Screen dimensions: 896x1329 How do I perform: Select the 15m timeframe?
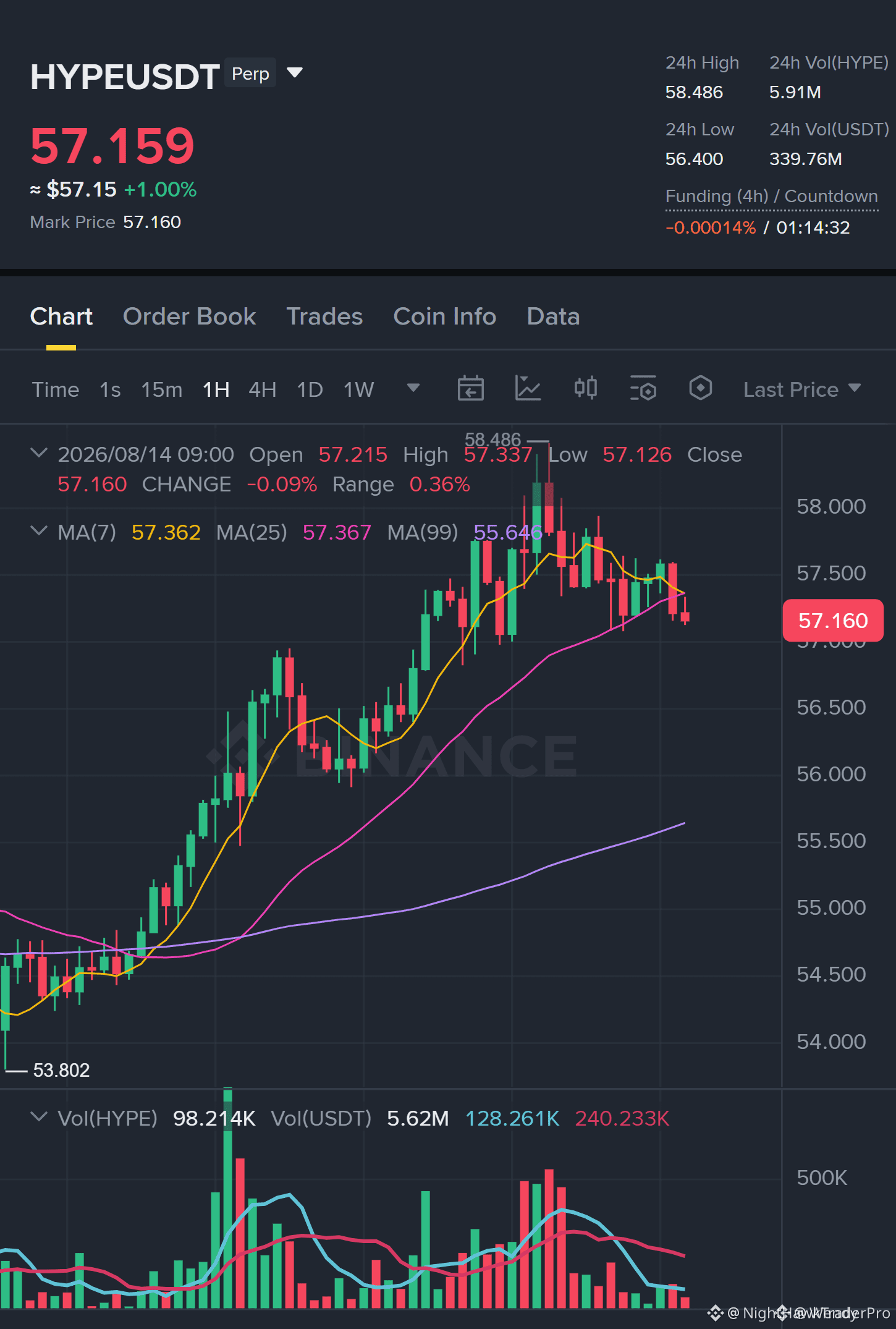162,389
